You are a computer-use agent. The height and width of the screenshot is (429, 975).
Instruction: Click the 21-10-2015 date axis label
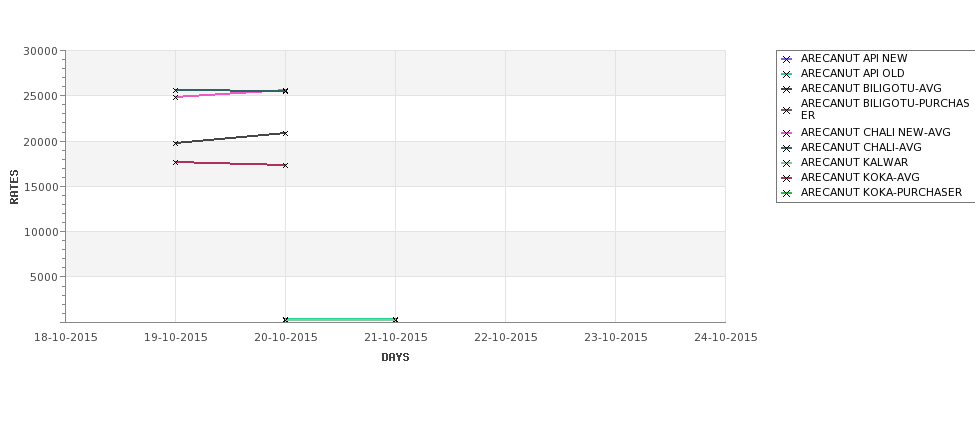click(x=395, y=338)
